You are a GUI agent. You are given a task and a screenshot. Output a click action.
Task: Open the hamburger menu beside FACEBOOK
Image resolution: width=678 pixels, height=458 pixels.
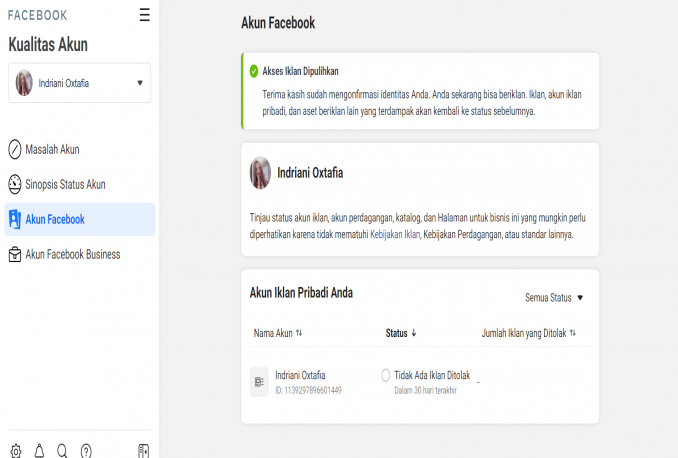pos(145,15)
